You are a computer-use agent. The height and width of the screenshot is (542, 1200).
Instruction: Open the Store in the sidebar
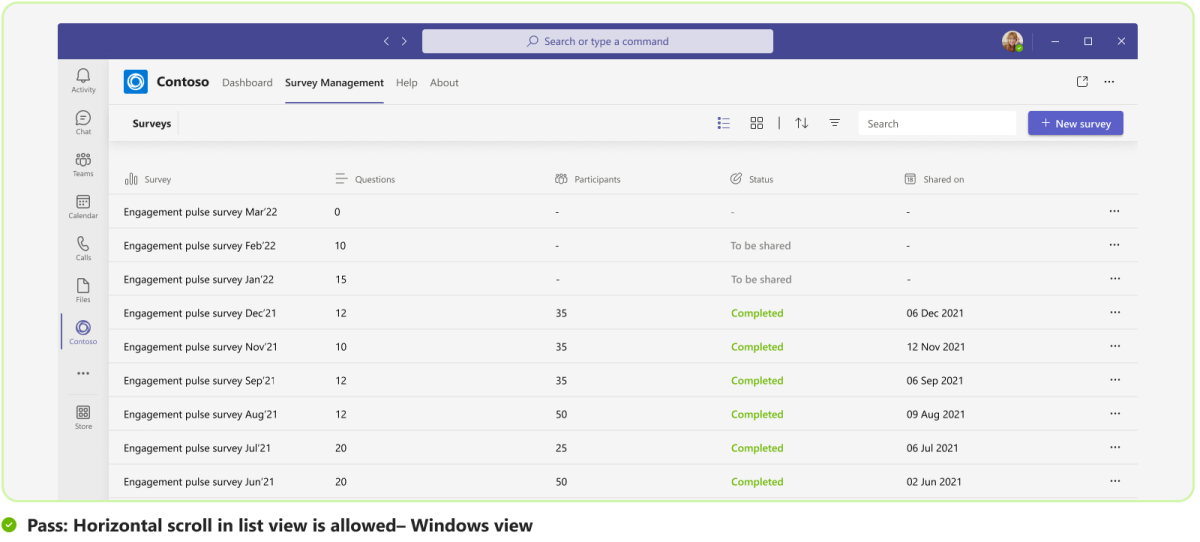83,416
